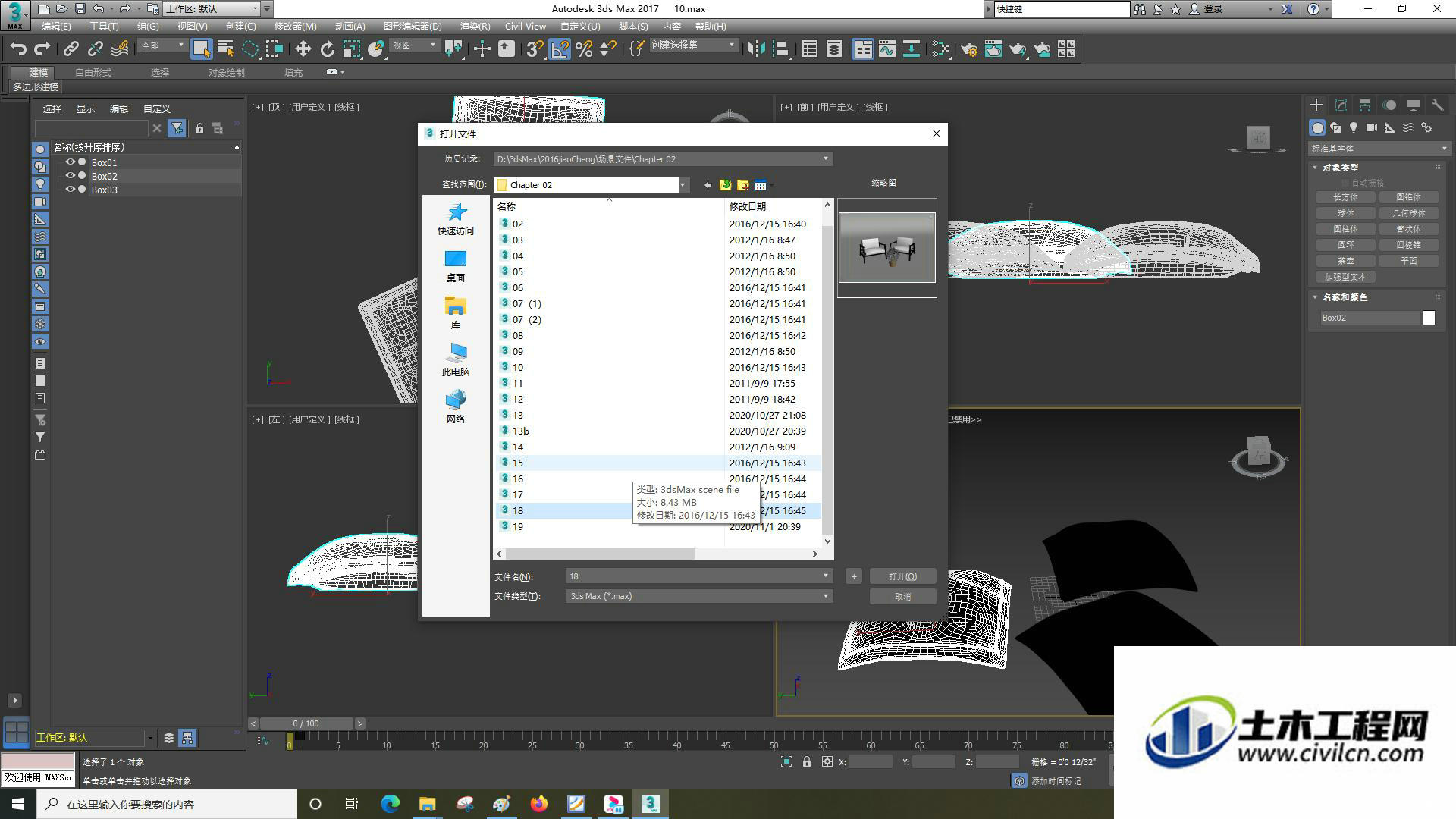Screen dimensions: 1456x819
Task: Toggle selection lock in status bar
Action: pos(806,762)
